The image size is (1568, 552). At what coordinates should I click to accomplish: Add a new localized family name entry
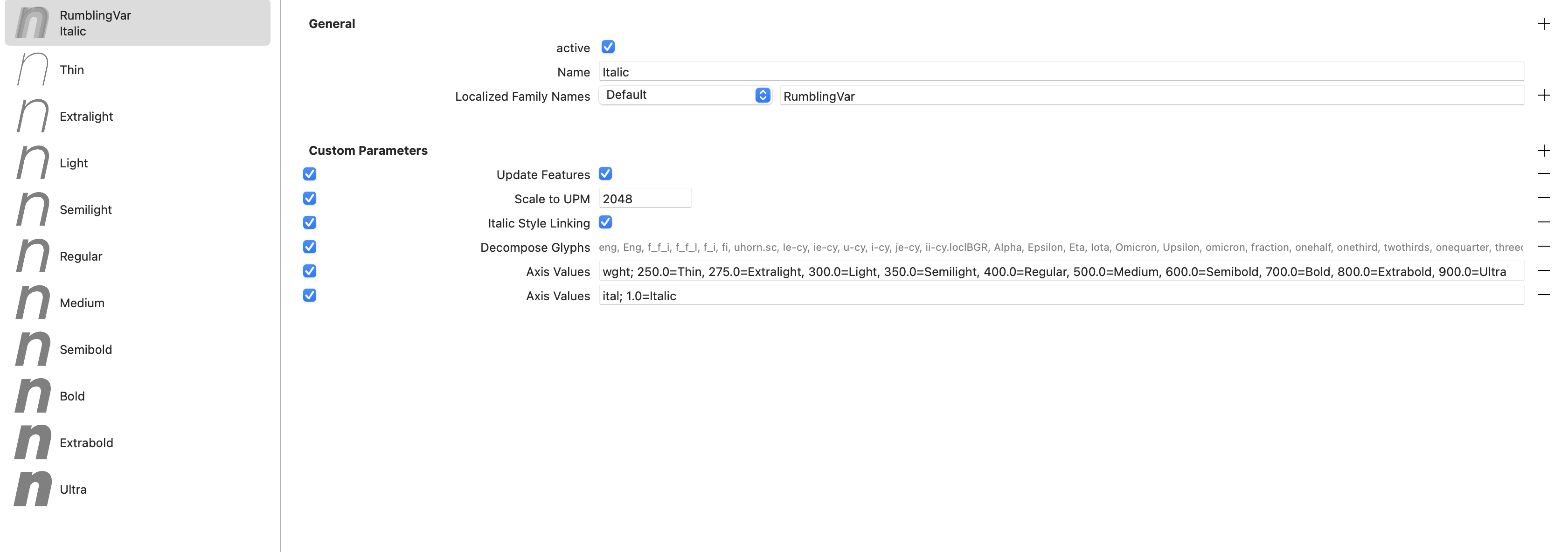click(x=1544, y=95)
